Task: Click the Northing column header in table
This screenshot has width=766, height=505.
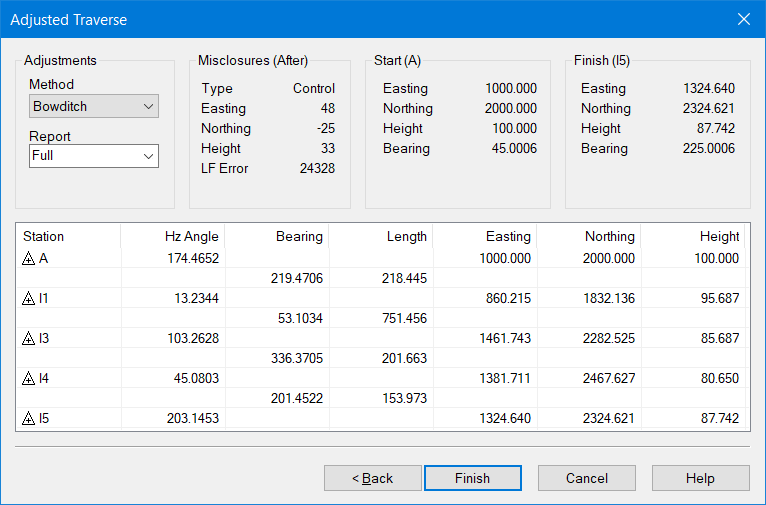Action: pyautogui.click(x=589, y=236)
